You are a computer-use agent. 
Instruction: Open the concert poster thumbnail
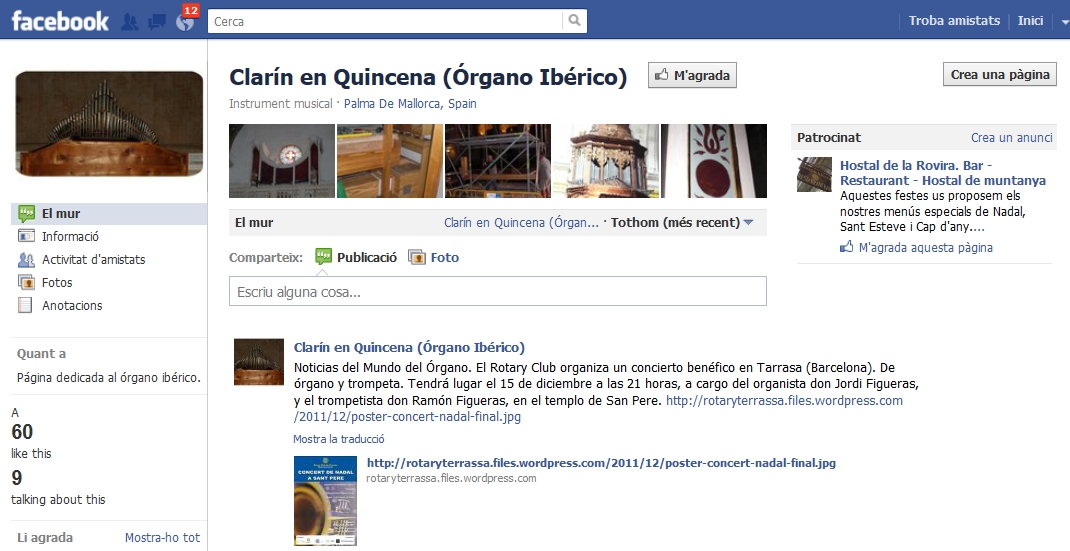pyautogui.click(x=325, y=501)
